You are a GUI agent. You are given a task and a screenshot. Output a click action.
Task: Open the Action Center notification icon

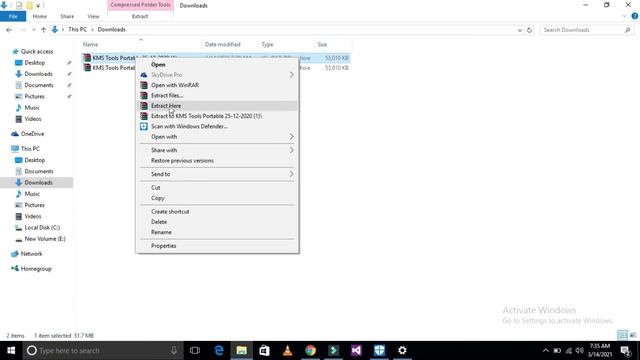(x=625, y=351)
